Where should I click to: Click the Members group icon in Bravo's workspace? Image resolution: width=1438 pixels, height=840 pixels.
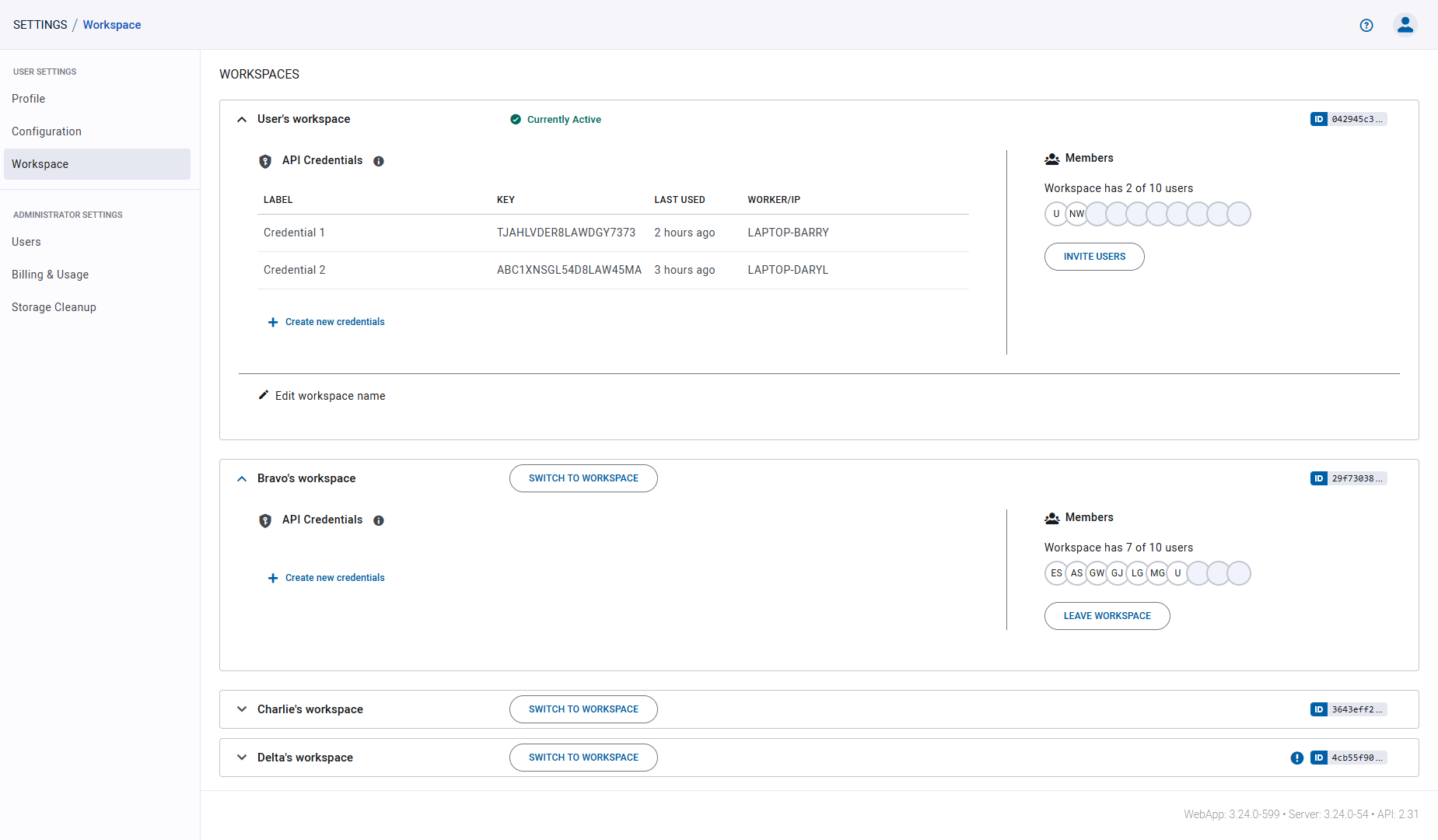pyautogui.click(x=1052, y=517)
